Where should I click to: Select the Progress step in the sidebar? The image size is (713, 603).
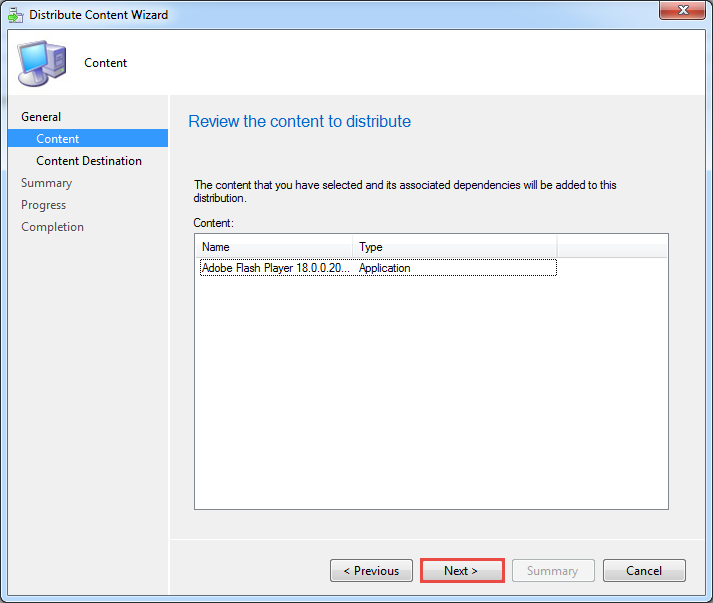(x=44, y=205)
